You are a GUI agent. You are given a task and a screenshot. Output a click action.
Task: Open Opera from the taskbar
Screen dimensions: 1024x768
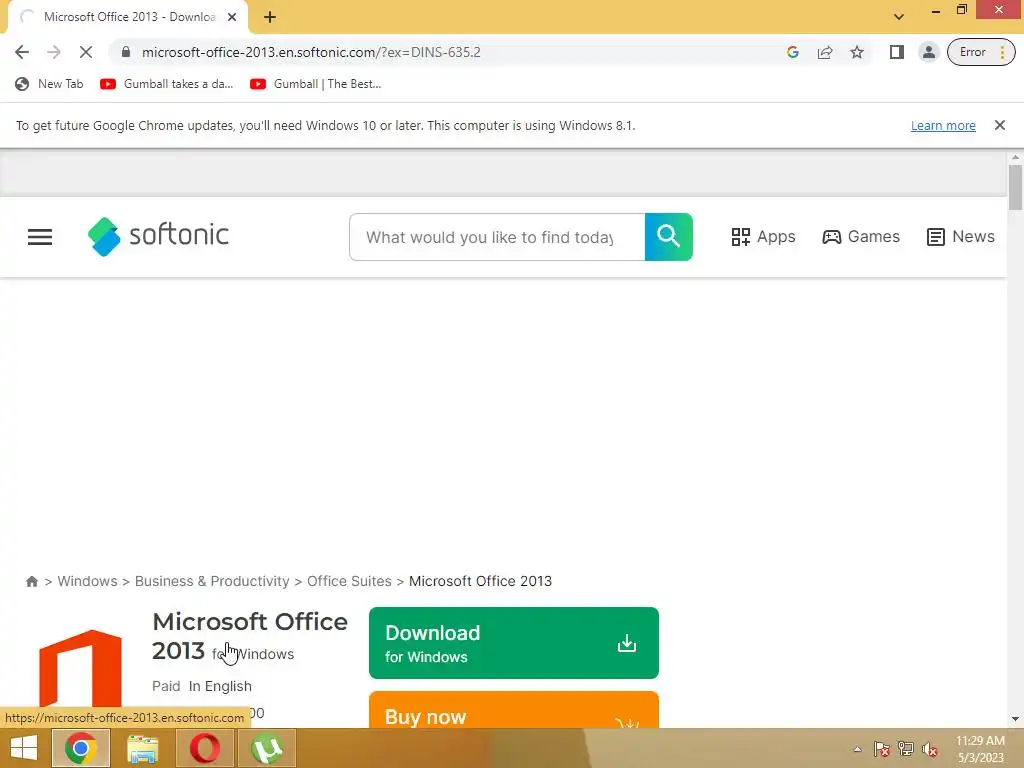[x=204, y=748]
